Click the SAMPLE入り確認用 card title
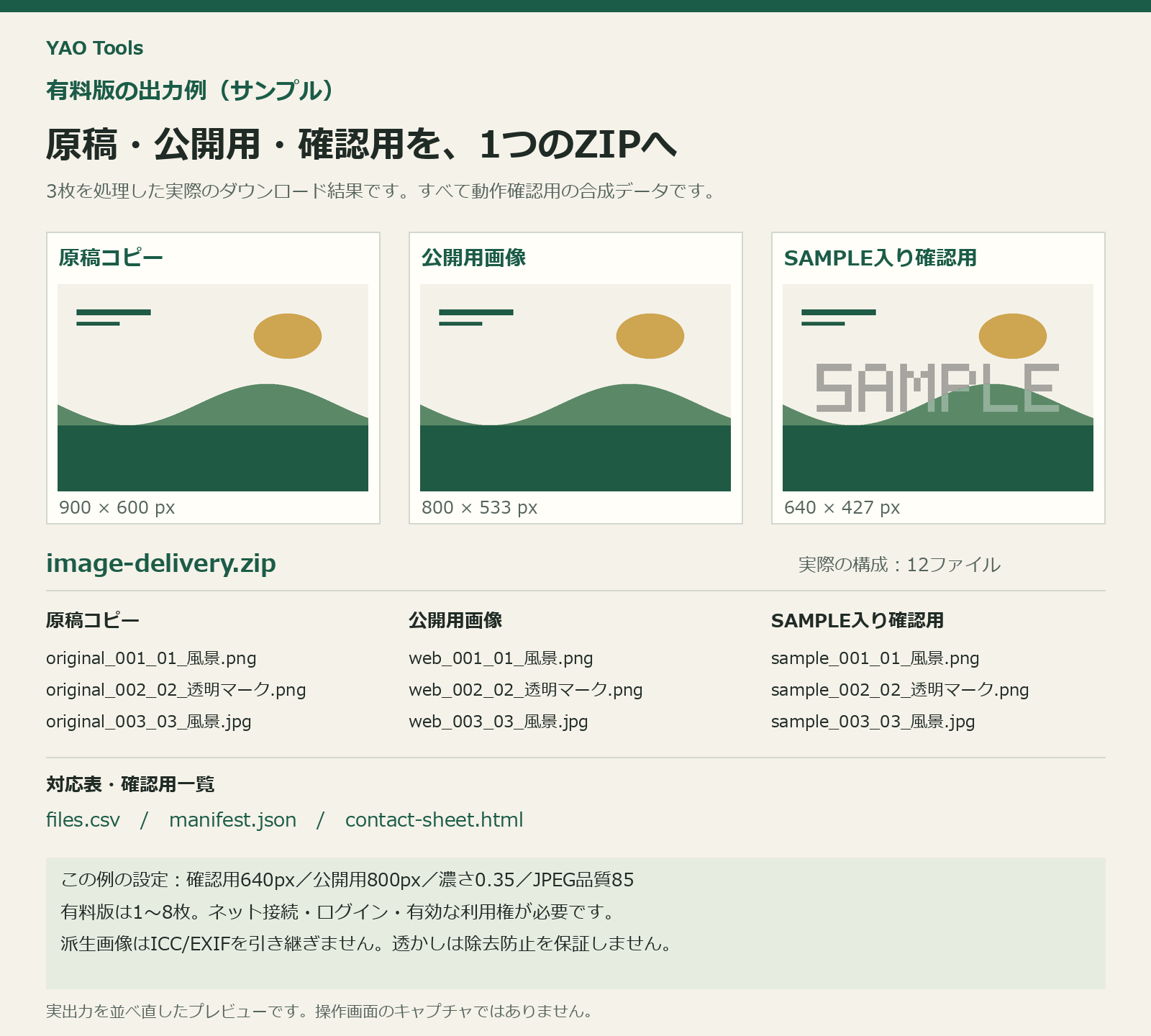 [881, 258]
